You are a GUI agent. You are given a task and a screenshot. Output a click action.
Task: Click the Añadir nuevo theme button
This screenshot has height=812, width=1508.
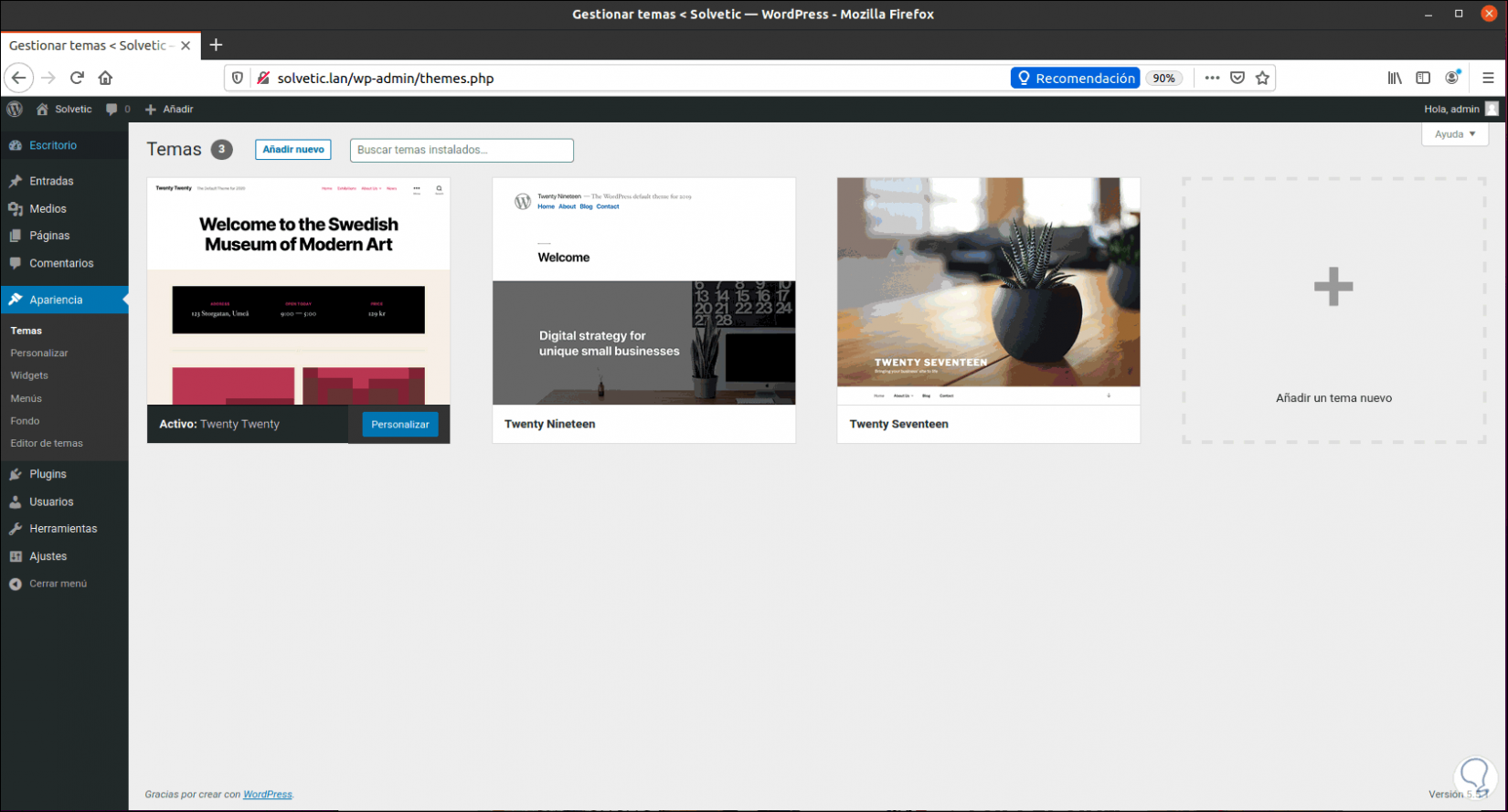click(x=293, y=150)
